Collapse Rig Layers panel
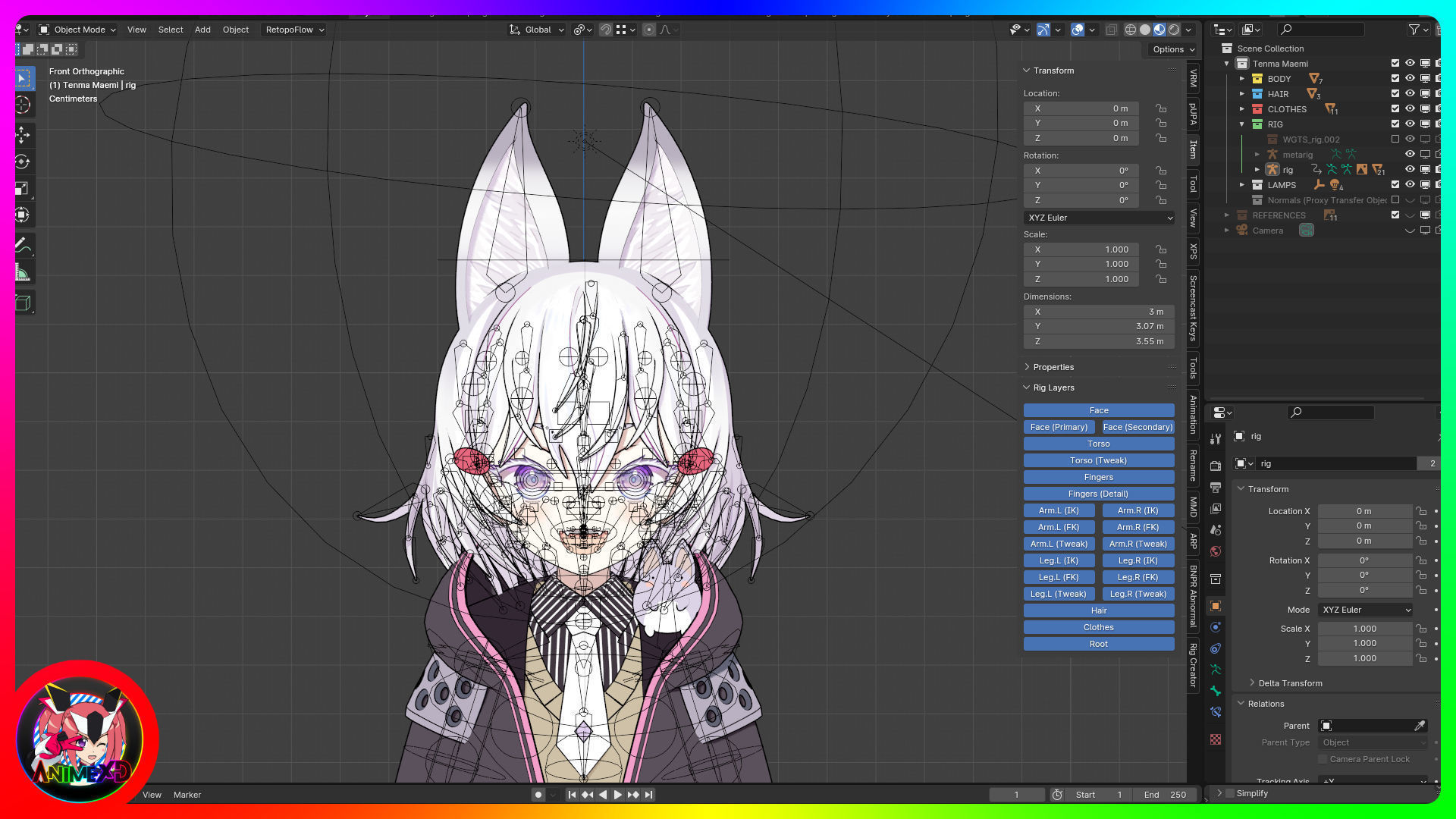 click(x=1027, y=388)
